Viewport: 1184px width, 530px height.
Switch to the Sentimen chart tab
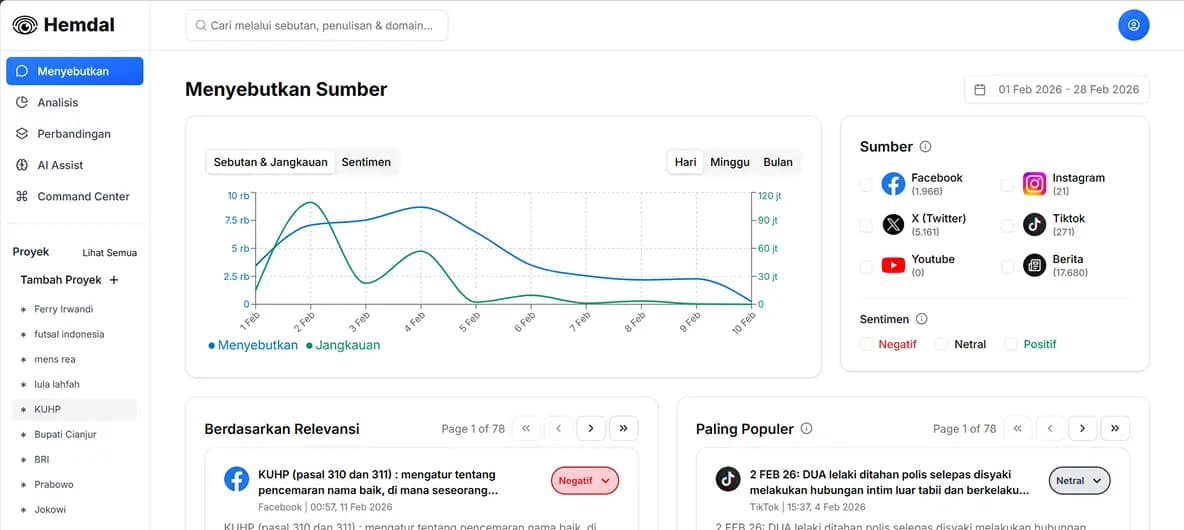tap(366, 162)
